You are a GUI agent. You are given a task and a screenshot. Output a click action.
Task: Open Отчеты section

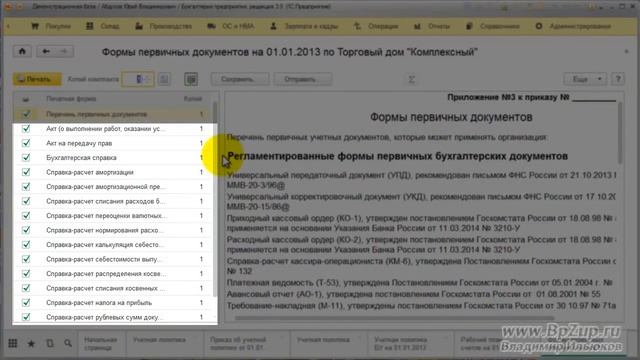tap(431, 27)
